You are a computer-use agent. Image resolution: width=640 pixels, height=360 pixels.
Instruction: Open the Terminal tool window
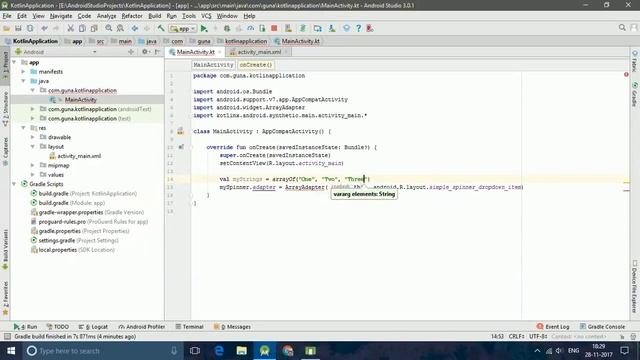189,327
